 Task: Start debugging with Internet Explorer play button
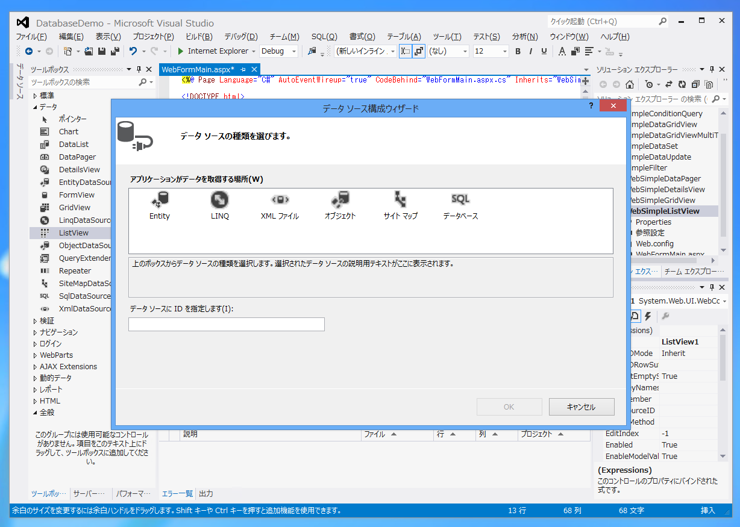coord(180,51)
